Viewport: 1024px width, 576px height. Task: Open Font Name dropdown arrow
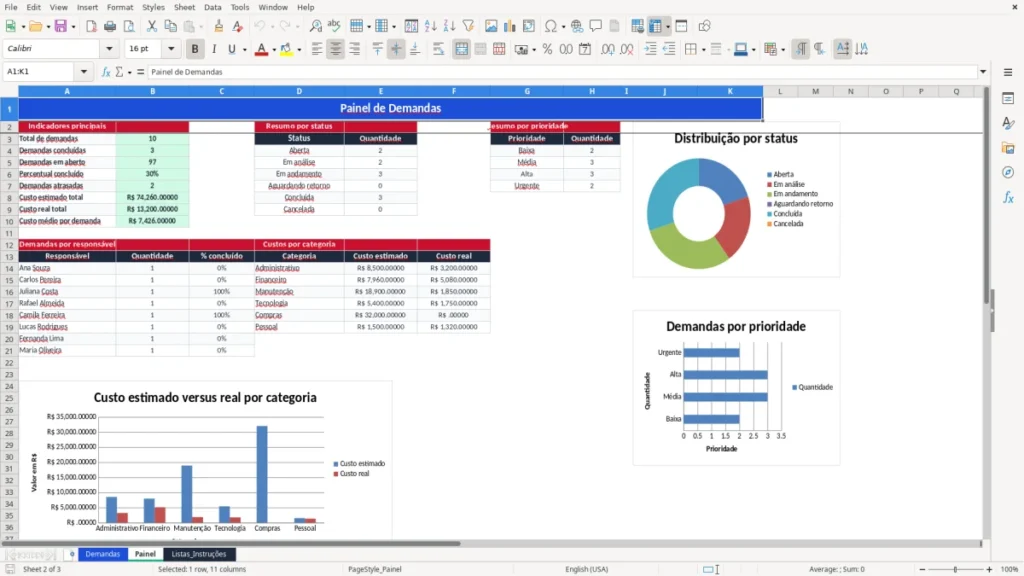(x=109, y=48)
